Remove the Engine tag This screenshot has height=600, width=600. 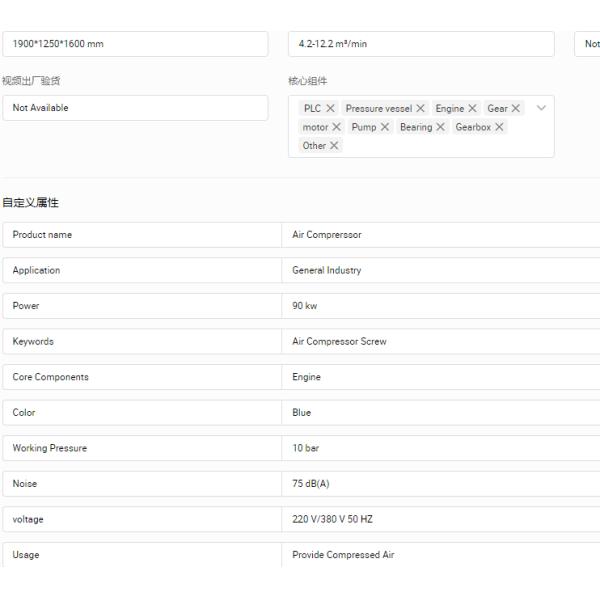pyautogui.click(x=472, y=108)
